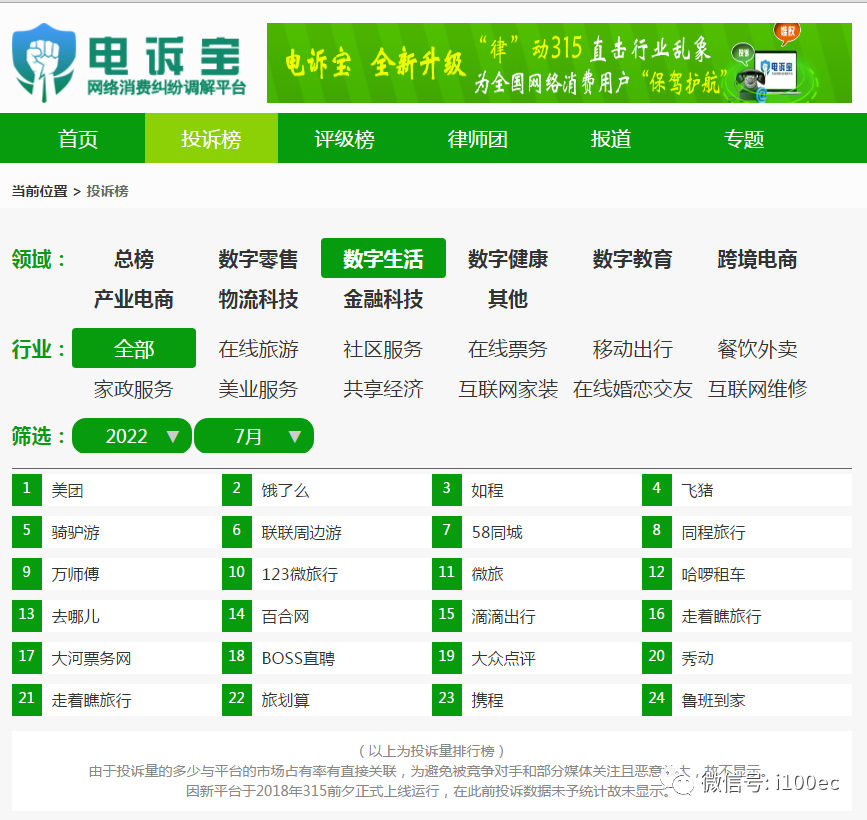
Task: Select the 总榜 field filter
Action: point(134,259)
